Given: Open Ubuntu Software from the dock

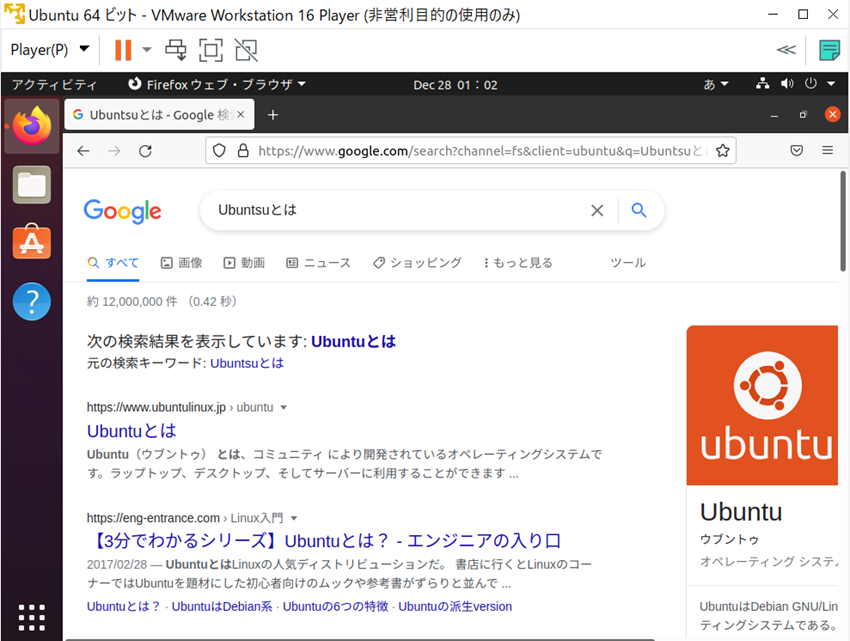Looking at the screenshot, I should click(32, 241).
